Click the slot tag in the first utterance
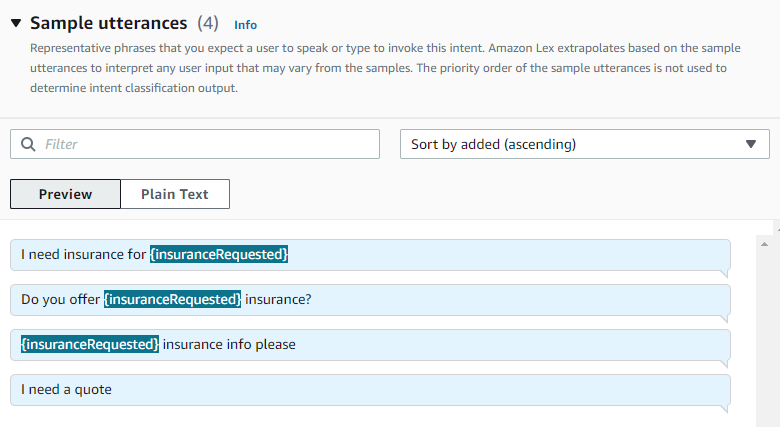780x427 pixels. coord(219,255)
